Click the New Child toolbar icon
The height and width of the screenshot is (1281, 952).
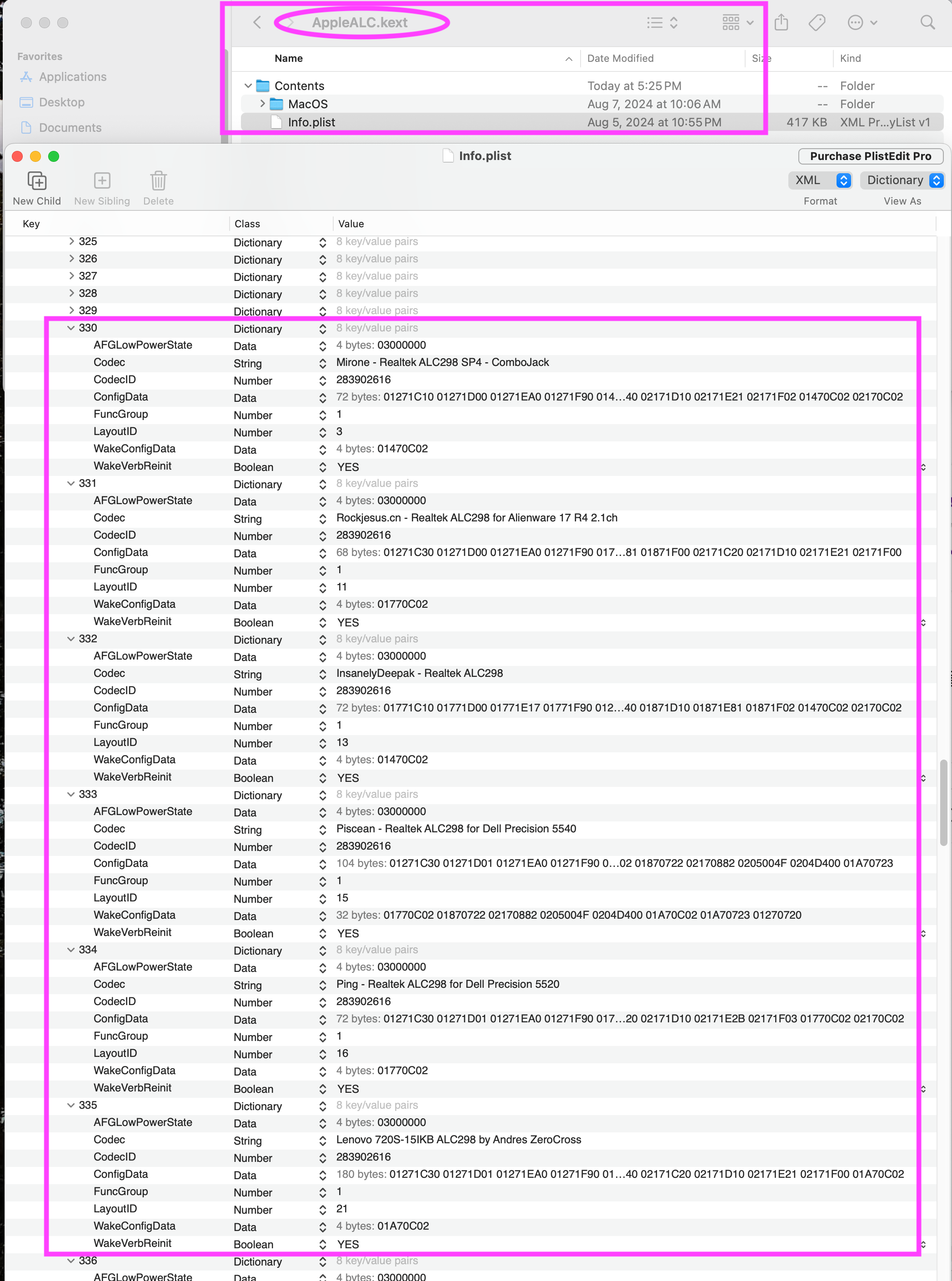(x=37, y=181)
